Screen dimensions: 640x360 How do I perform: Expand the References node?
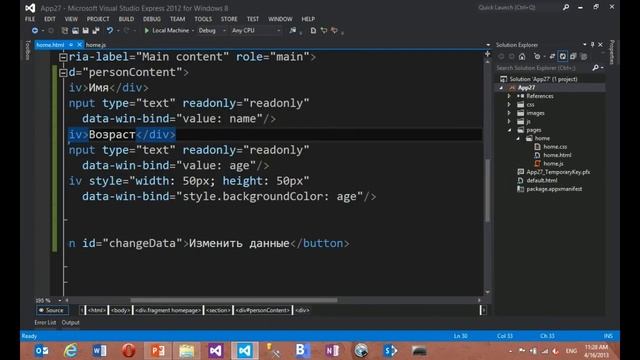pyautogui.click(x=509, y=96)
